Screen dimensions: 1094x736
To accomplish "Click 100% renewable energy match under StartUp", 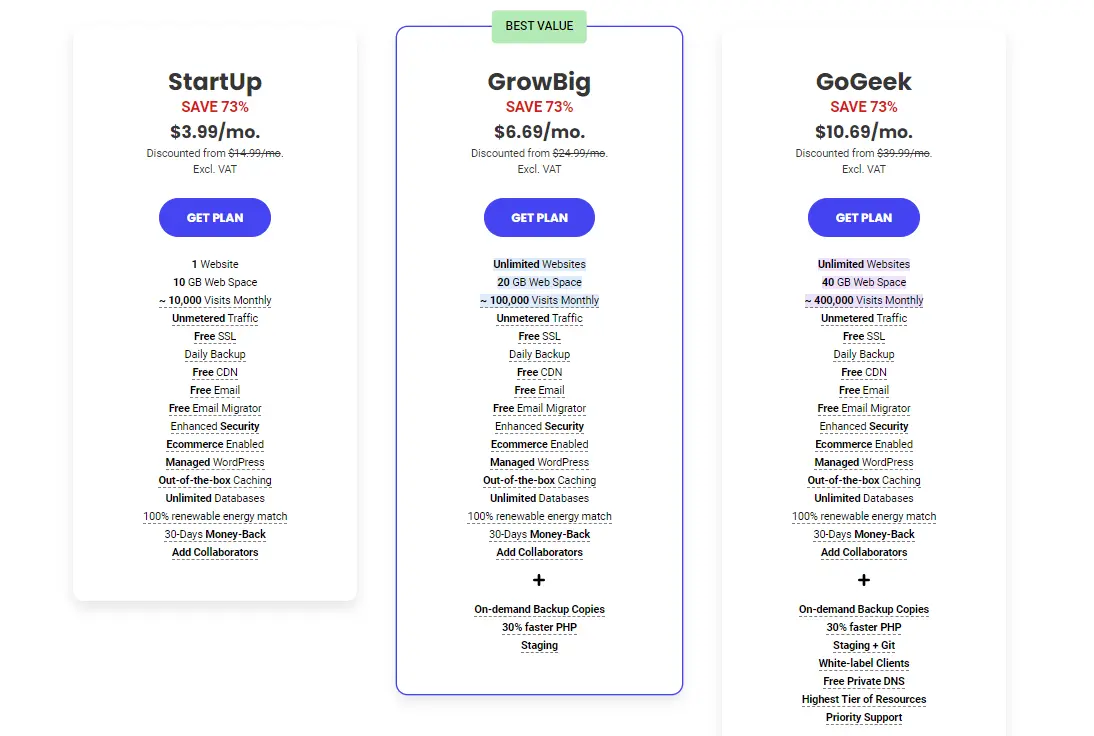I will pos(214,516).
